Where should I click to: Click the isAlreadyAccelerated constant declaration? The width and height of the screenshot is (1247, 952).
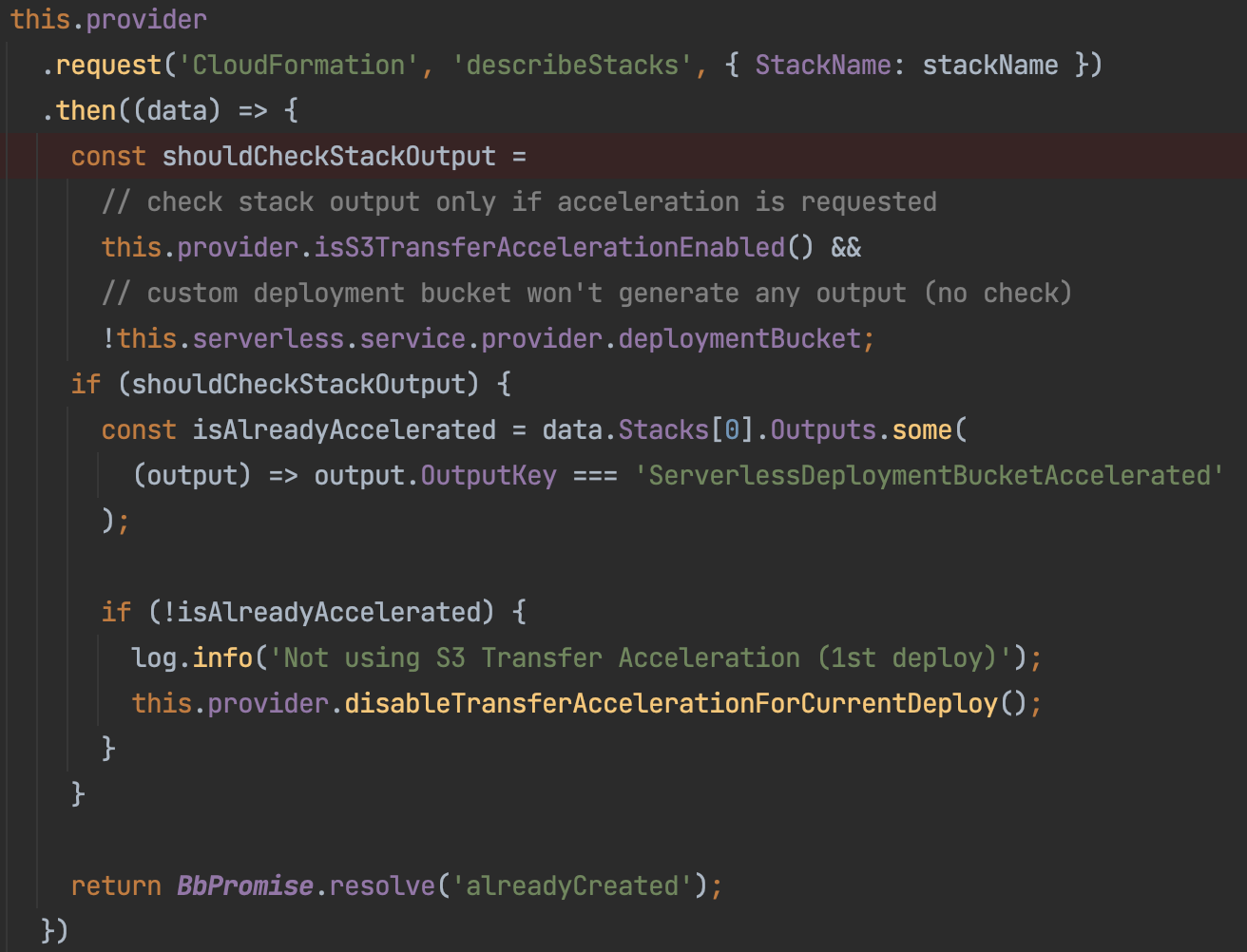(x=344, y=430)
